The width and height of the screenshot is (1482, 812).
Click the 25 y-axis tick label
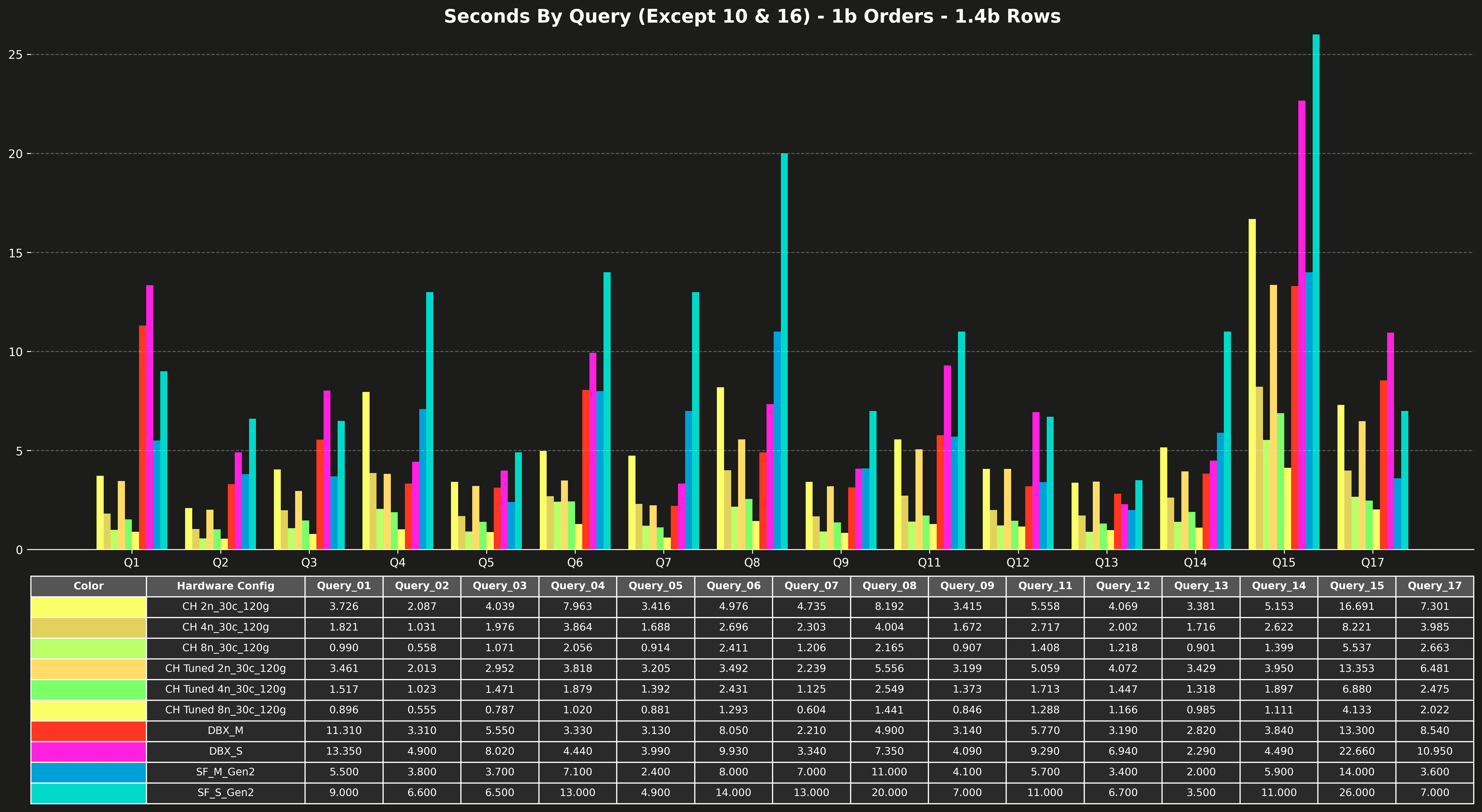tap(15, 55)
